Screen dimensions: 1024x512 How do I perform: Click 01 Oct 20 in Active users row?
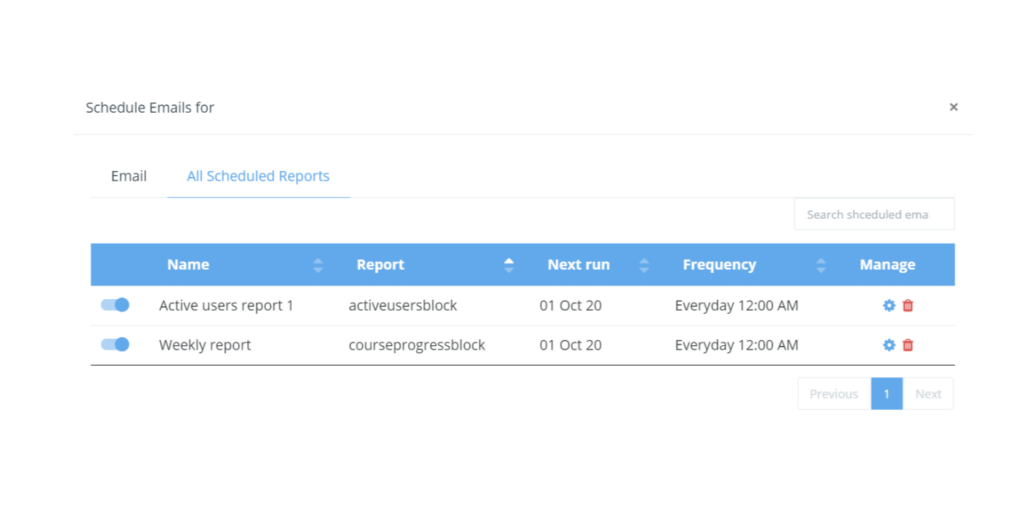point(571,306)
